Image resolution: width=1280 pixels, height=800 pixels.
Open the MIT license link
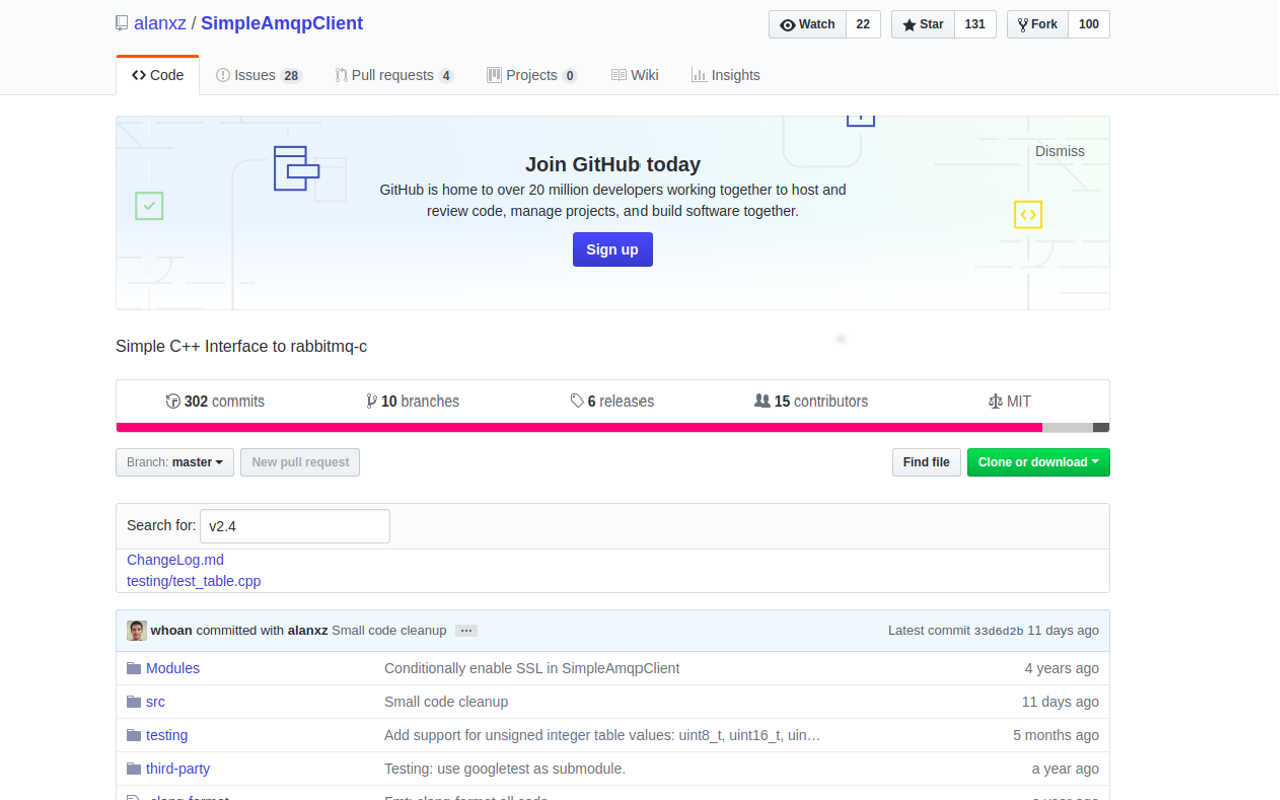[1009, 401]
